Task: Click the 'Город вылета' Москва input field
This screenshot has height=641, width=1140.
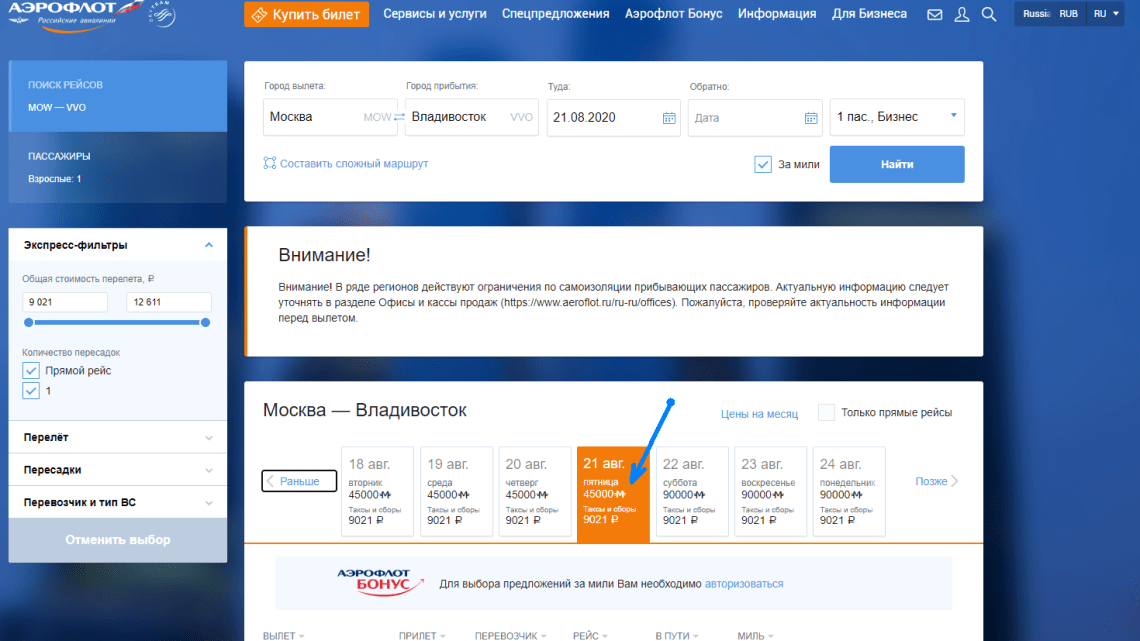Action: coord(314,117)
